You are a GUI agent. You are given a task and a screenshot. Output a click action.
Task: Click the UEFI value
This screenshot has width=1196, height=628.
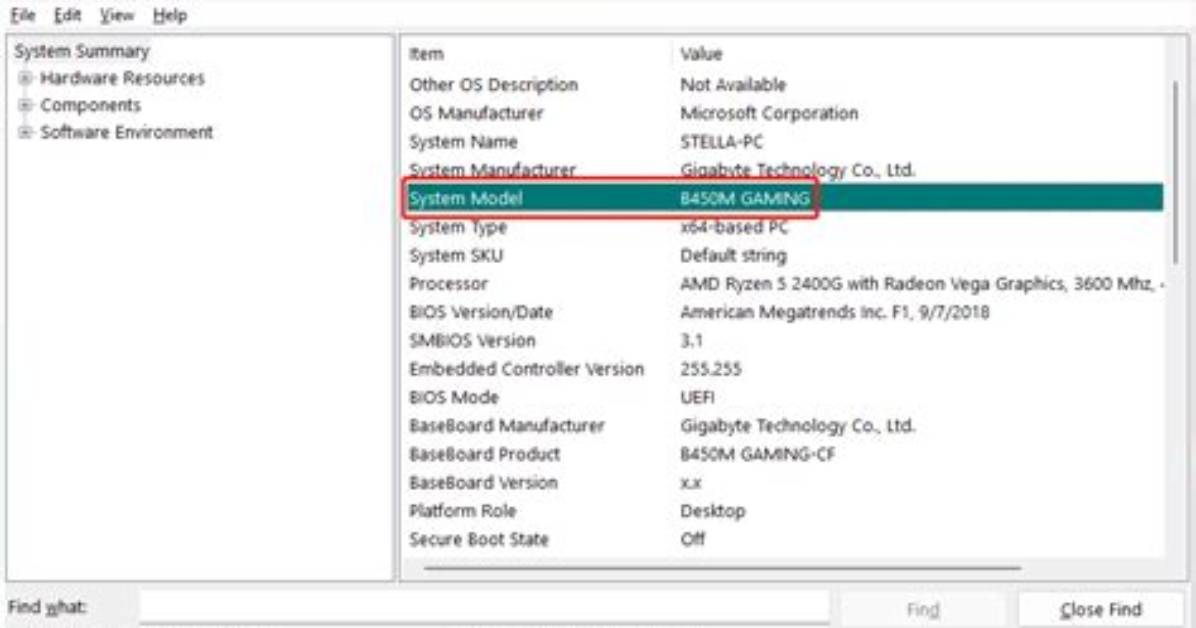pos(697,398)
